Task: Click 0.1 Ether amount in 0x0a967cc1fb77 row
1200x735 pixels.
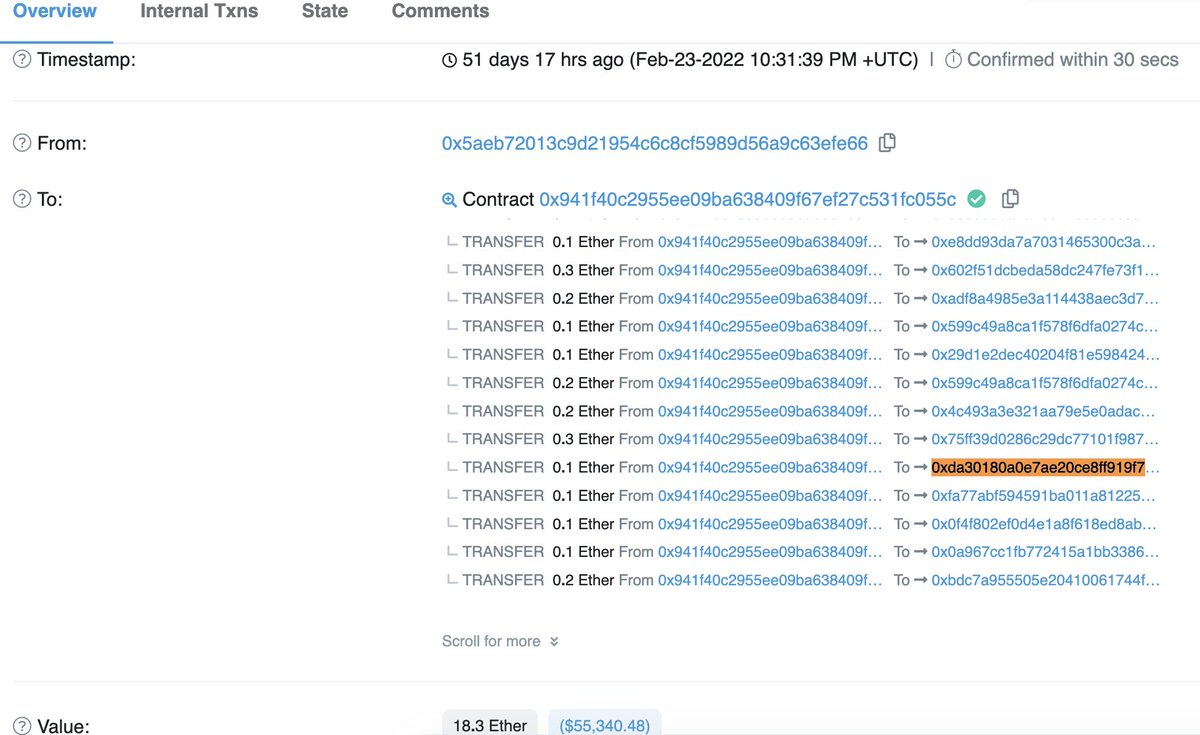Action: (583, 551)
